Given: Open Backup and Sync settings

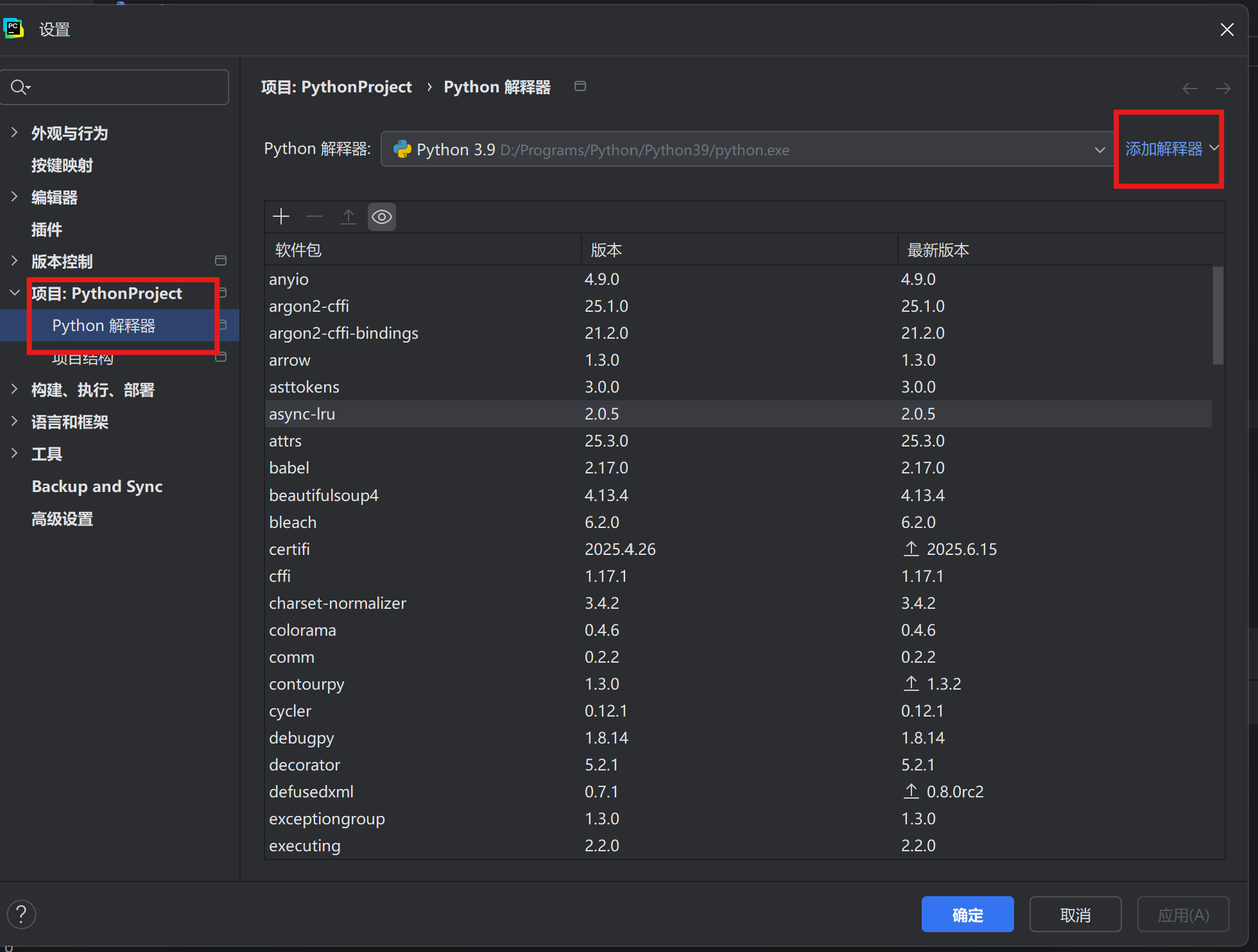Looking at the screenshot, I should (97, 486).
